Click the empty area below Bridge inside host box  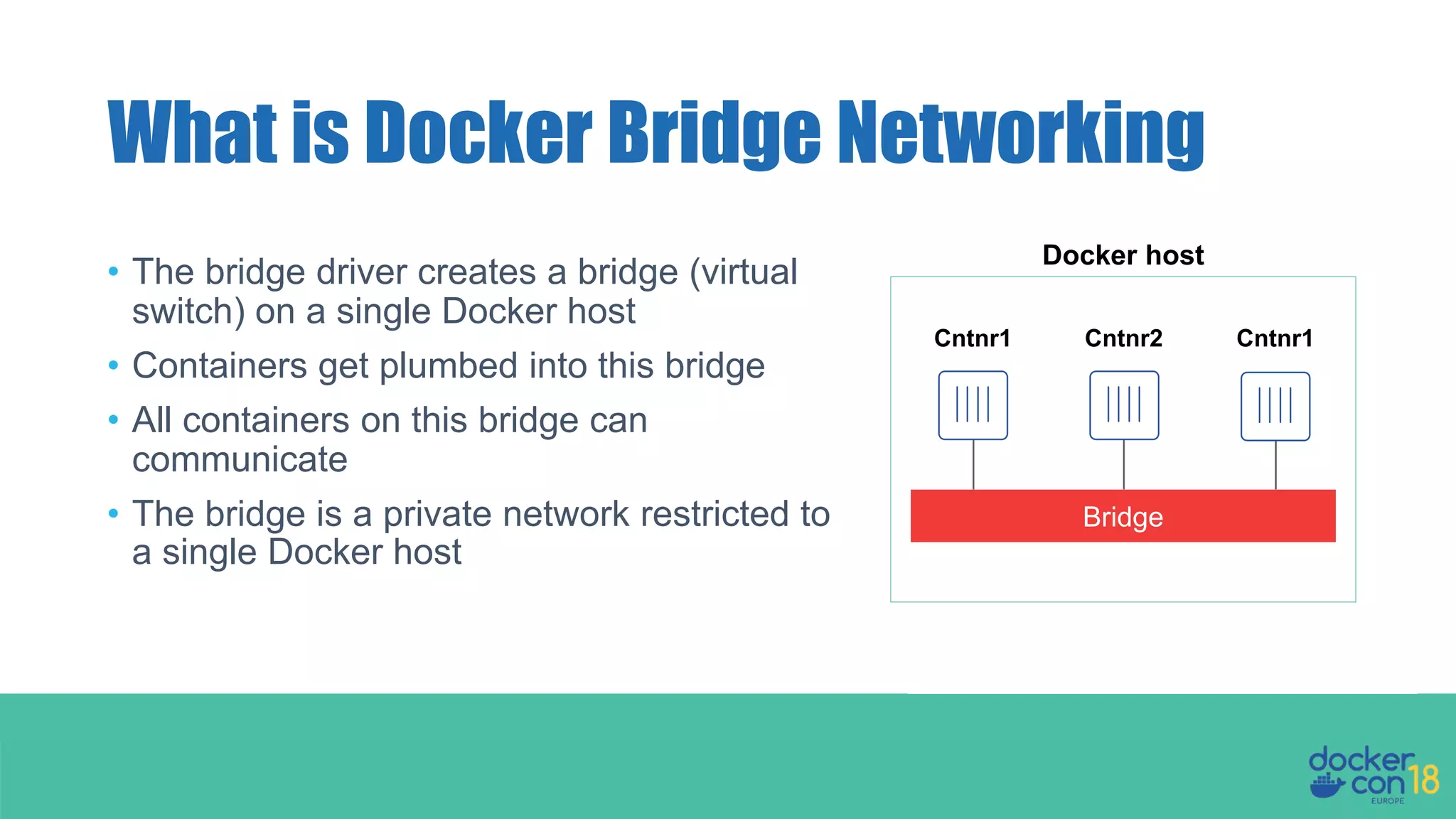[x=1123, y=572]
